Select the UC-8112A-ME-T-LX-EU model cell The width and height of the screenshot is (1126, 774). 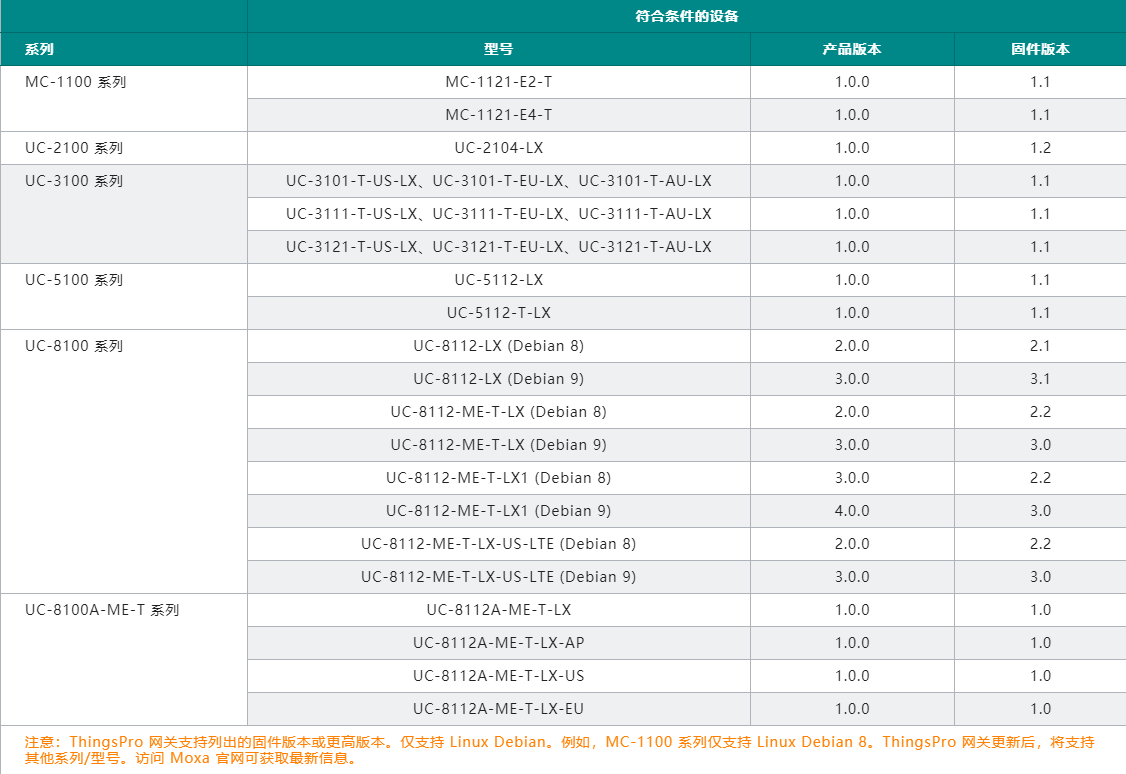click(498, 709)
